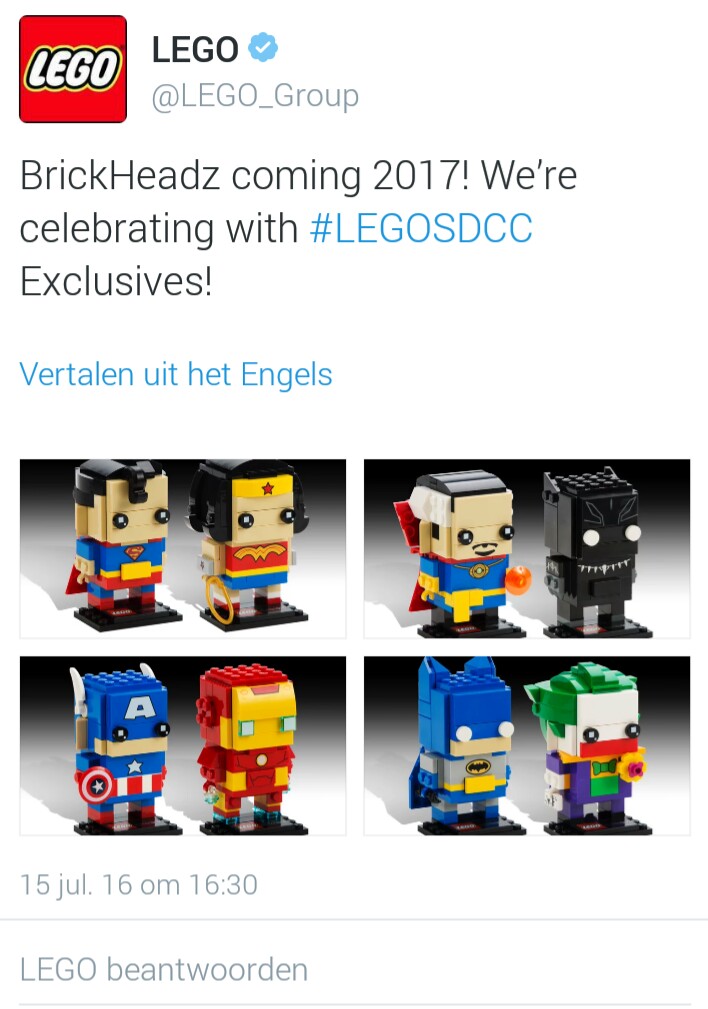Translate tweet via Vertalen uit het Engels
This screenshot has height=1009, width=708.
pos(176,374)
